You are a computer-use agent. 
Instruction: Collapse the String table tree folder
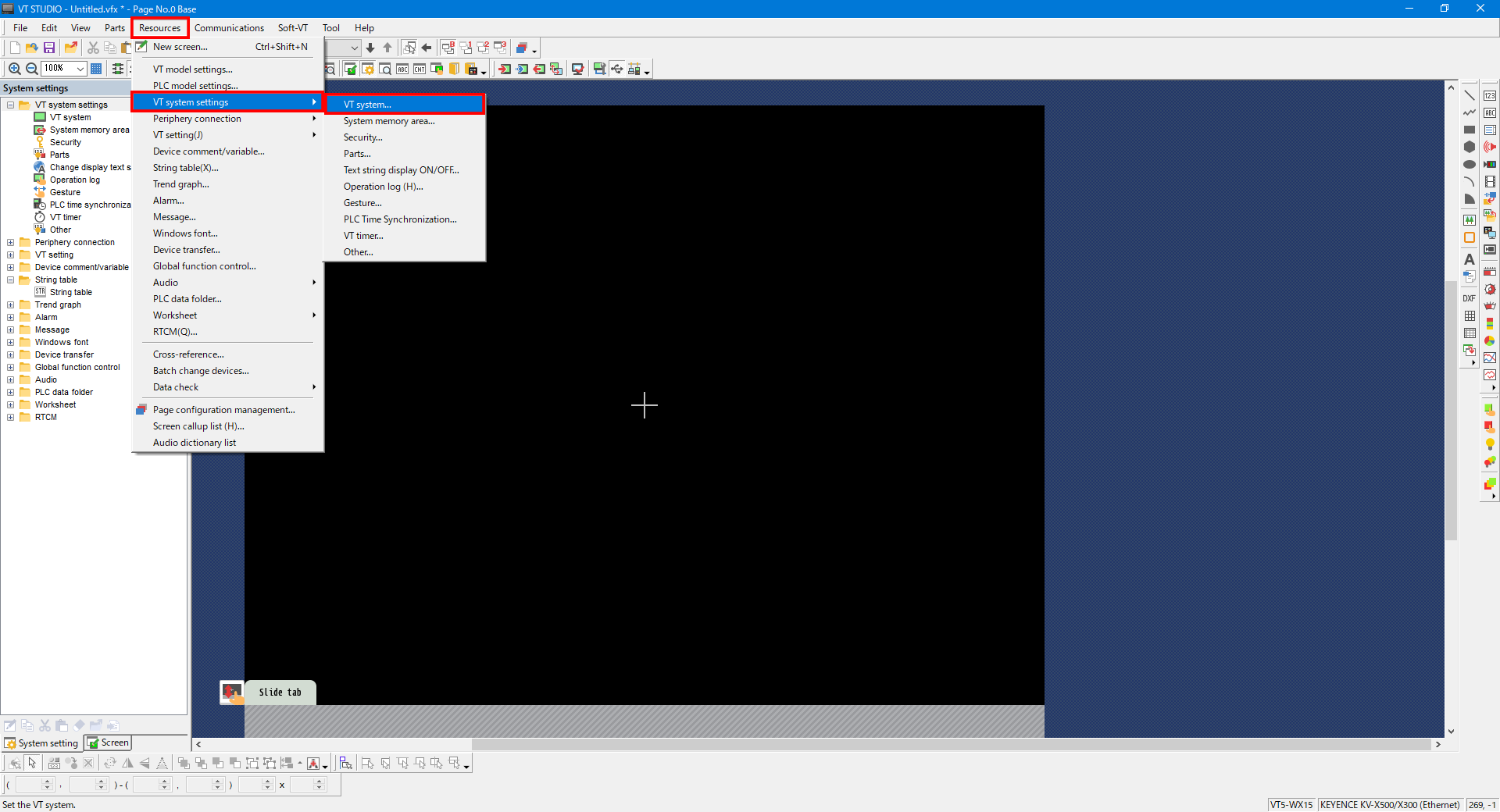[11, 280]
